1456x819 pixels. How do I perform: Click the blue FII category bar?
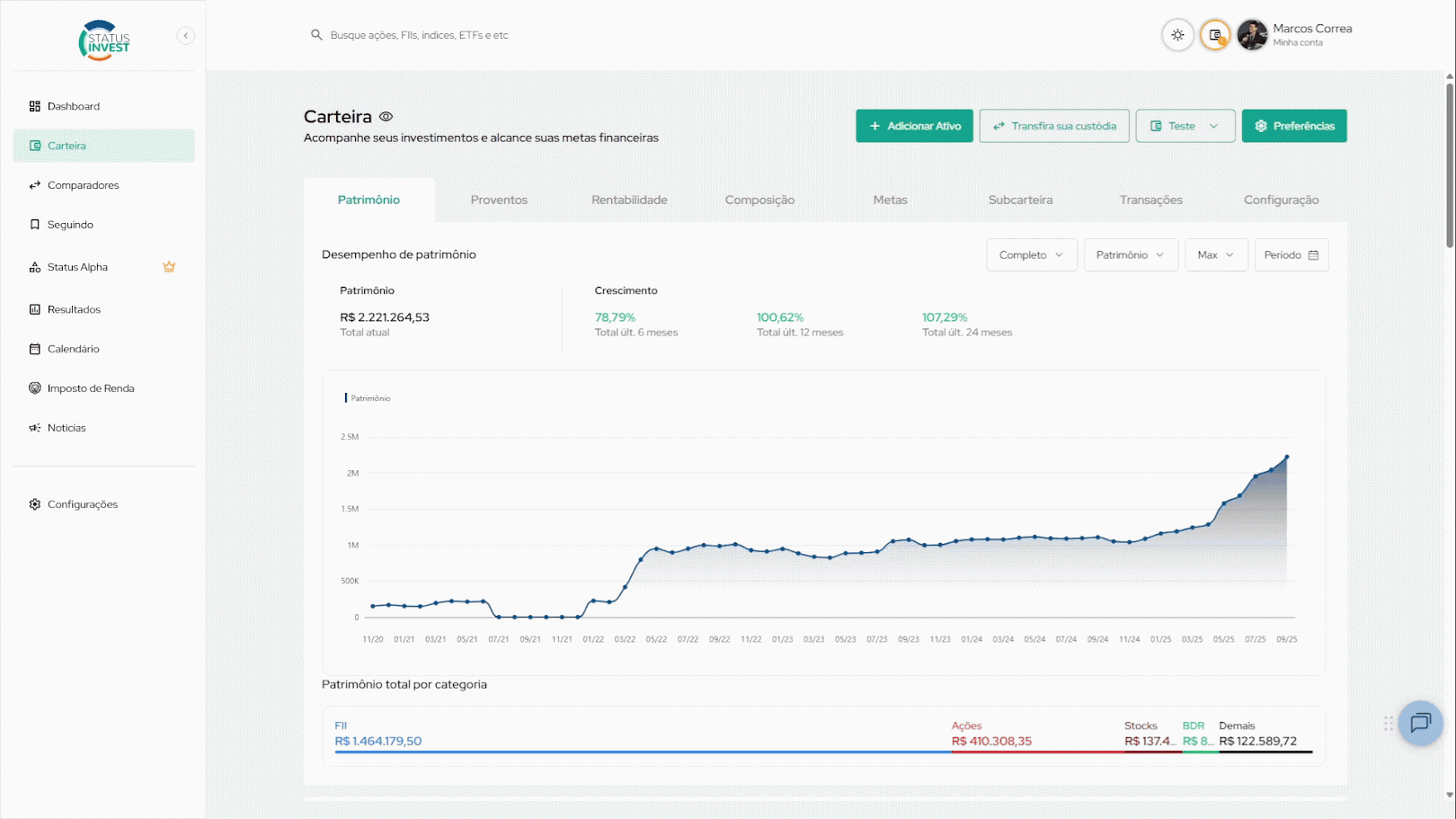(642, 751)
